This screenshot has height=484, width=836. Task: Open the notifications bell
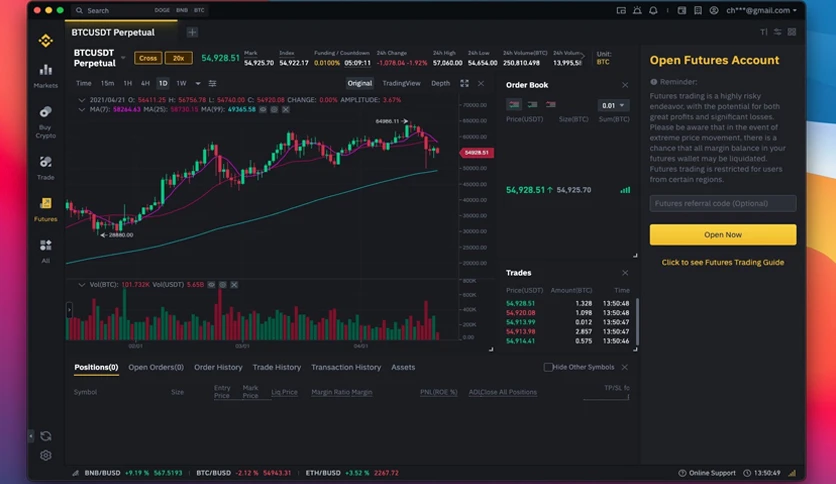tap(653, 10)
